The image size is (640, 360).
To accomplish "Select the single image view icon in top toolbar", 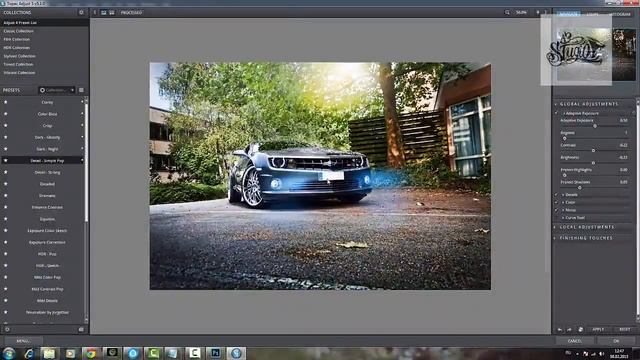I will 104,13.
